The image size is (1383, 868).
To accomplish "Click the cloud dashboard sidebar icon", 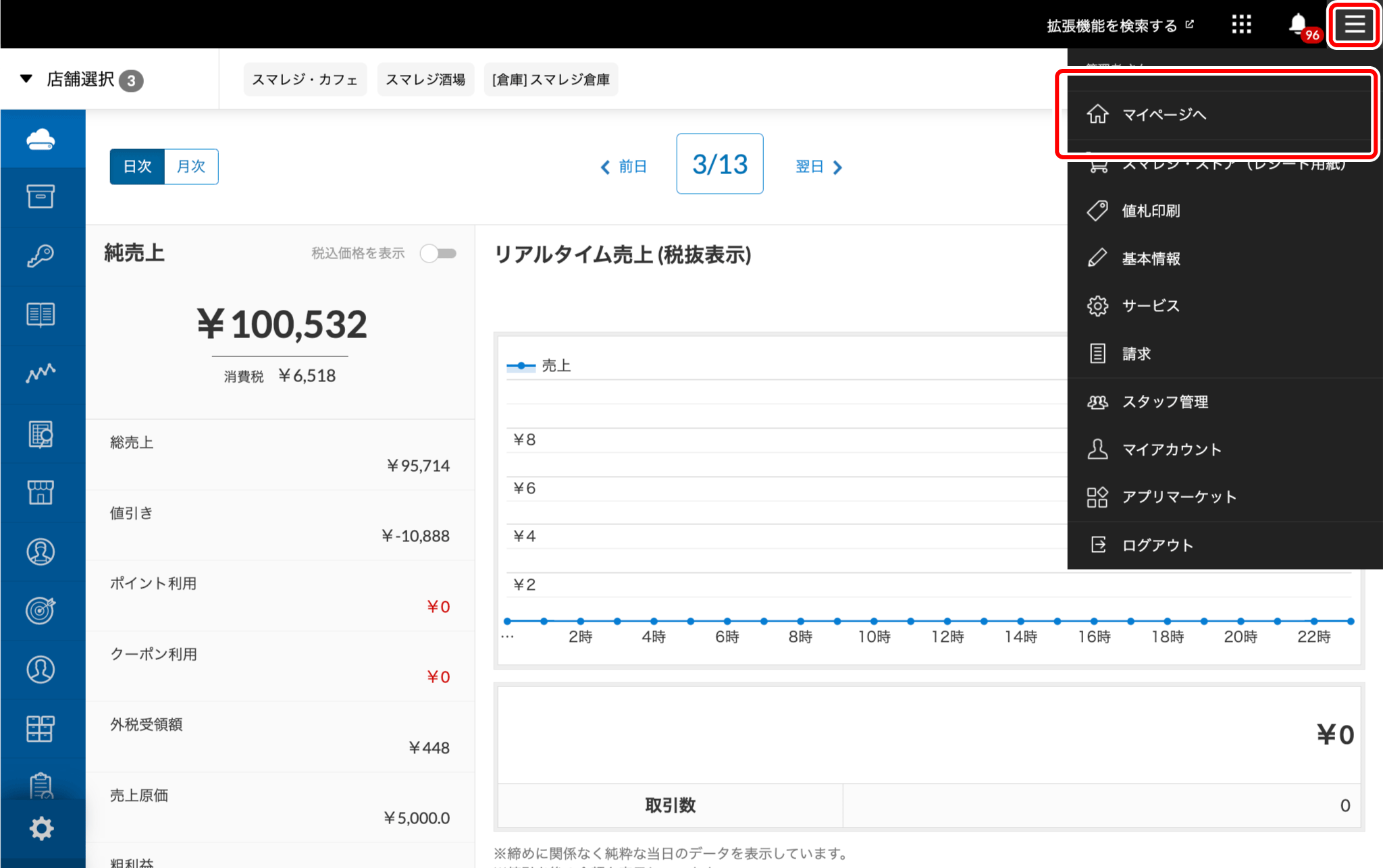I will point(41,139).
